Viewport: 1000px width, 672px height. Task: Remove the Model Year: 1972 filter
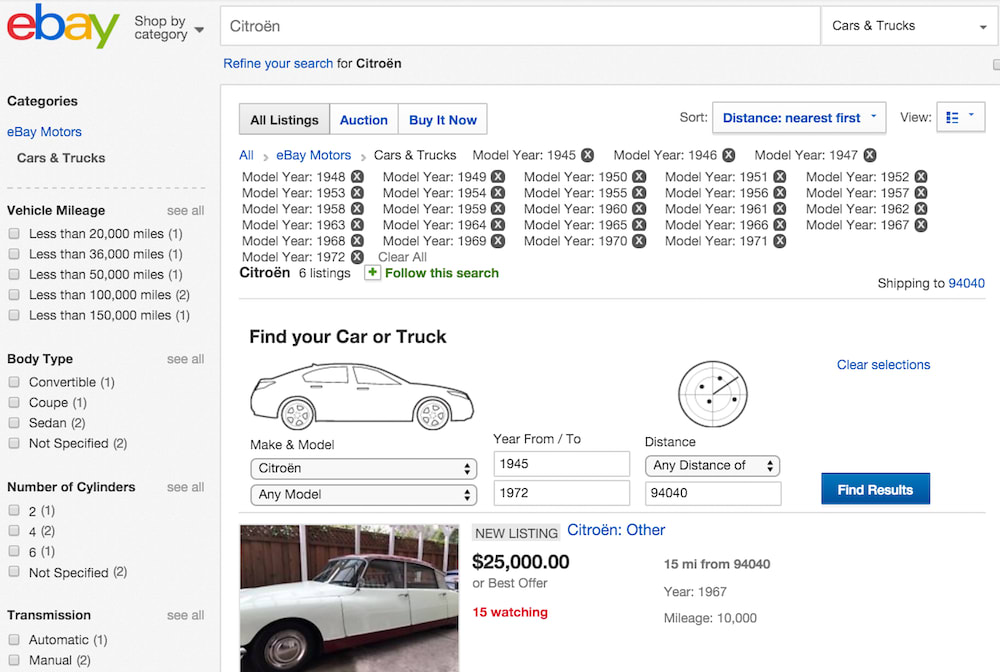[x=357, y=257]
